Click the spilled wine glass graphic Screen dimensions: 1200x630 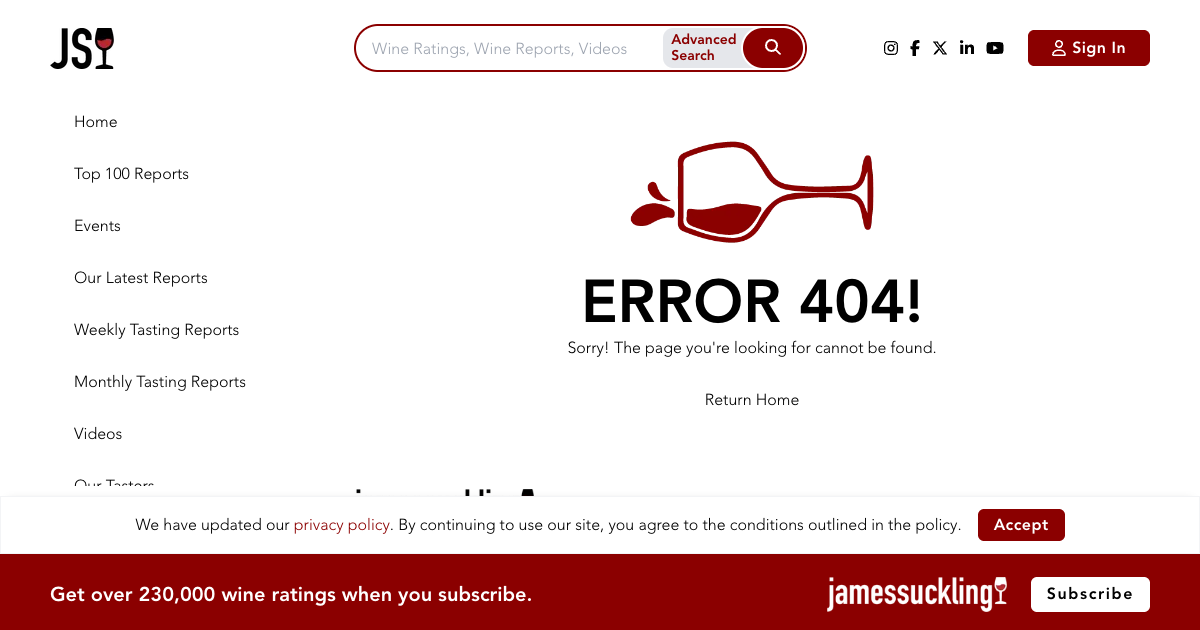pos(752,192)
